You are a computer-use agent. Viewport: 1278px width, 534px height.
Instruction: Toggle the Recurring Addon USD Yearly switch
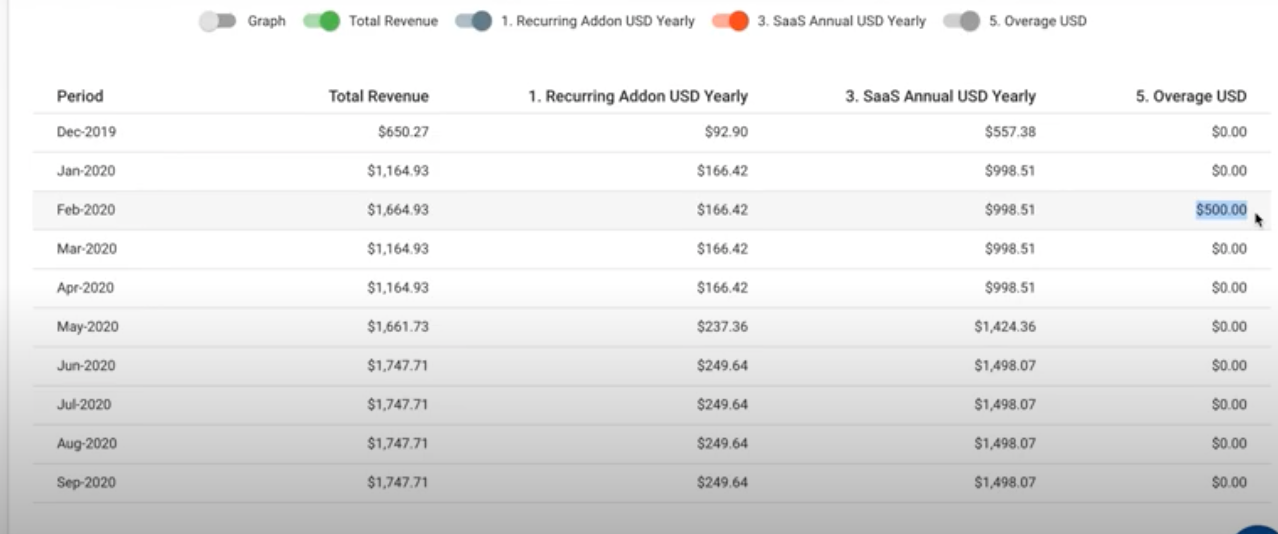[473, 21]
